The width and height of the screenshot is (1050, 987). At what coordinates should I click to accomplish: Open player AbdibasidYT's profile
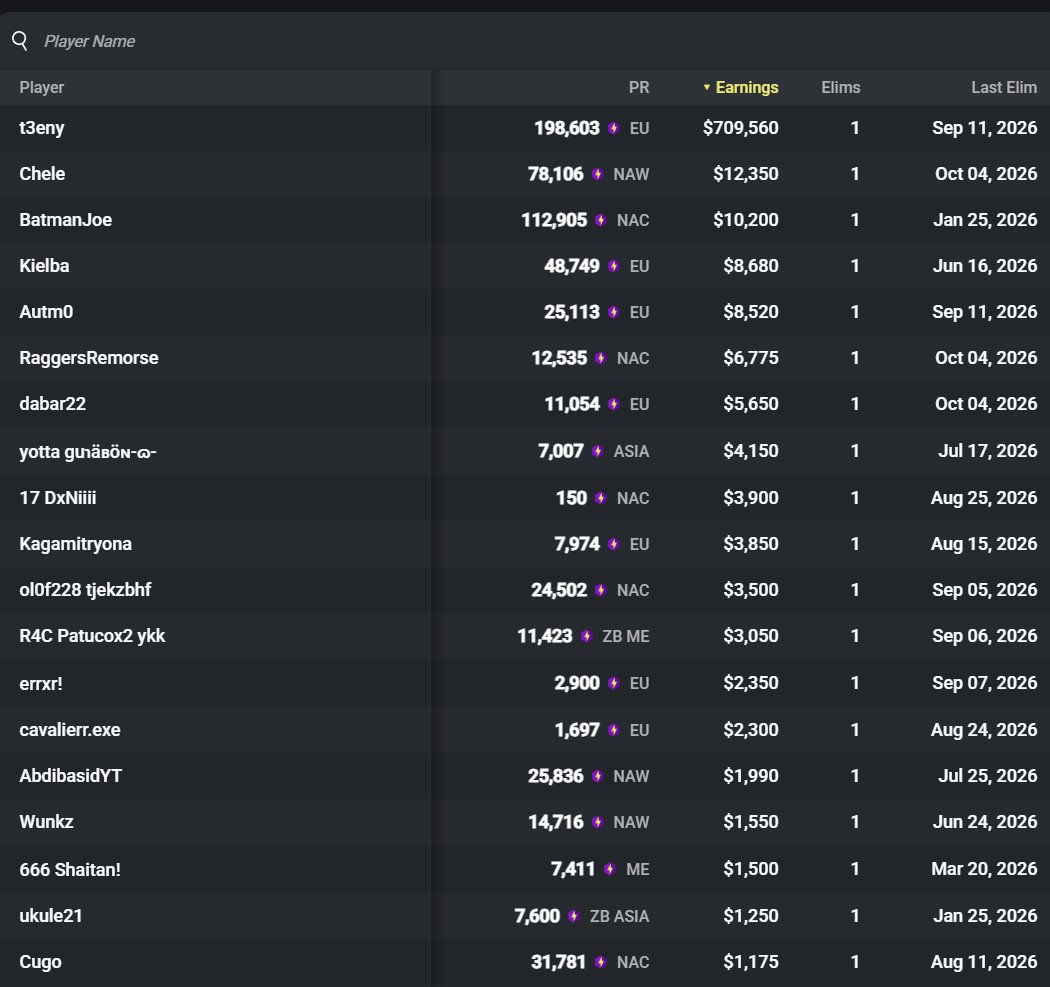(x=71, y=776)
